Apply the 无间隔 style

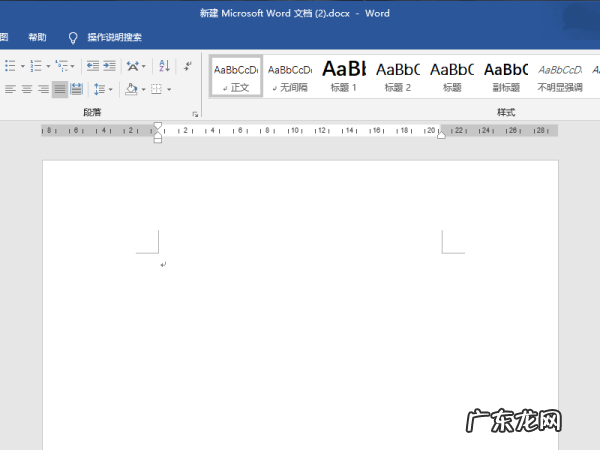coord(289,76)
